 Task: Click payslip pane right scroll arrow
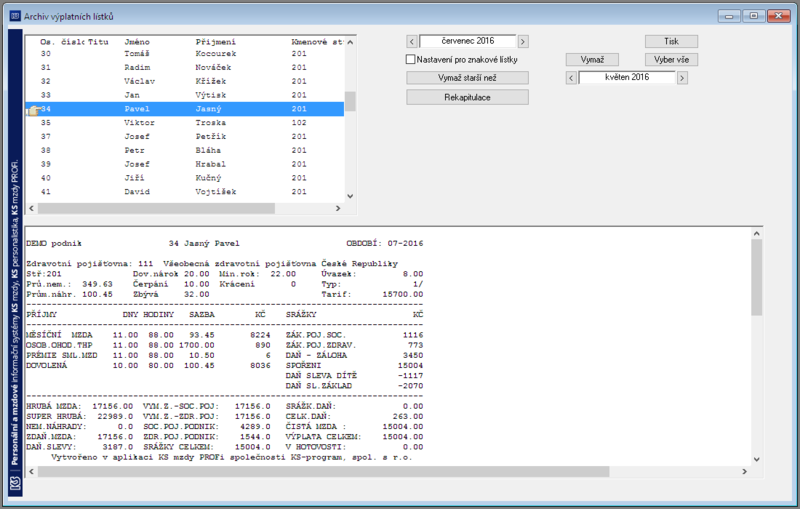pos(744,471)
